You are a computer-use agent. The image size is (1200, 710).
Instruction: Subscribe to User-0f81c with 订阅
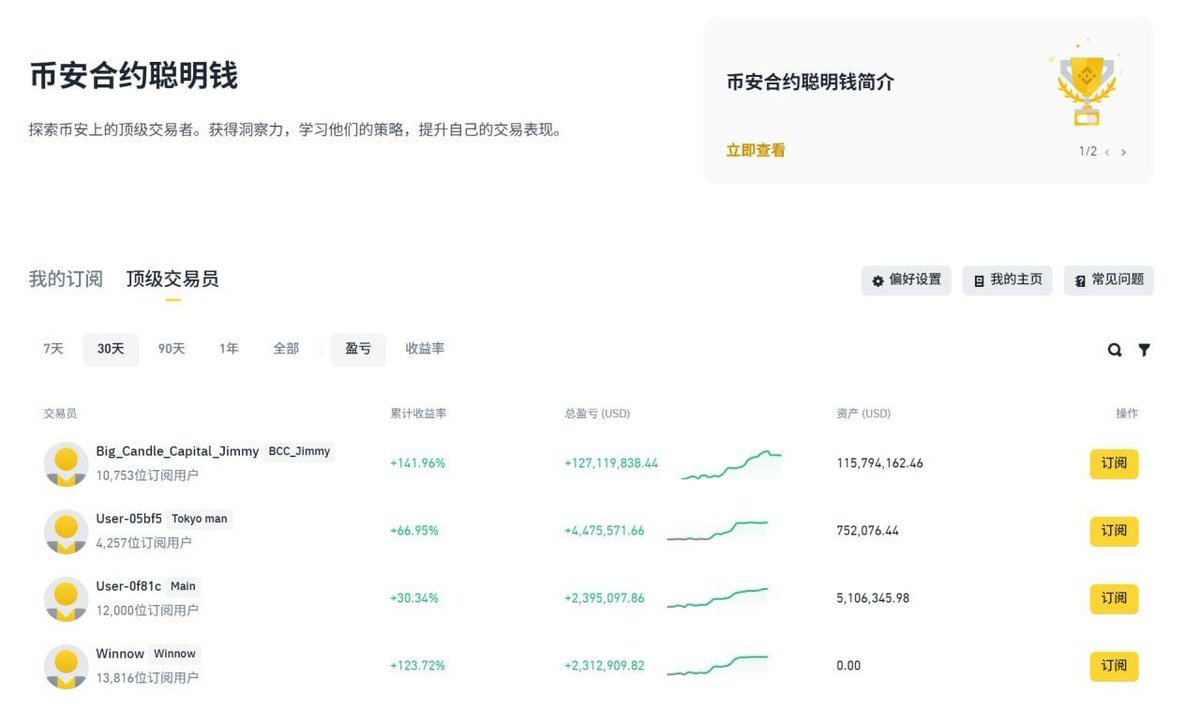click(x=1114, y=598)
